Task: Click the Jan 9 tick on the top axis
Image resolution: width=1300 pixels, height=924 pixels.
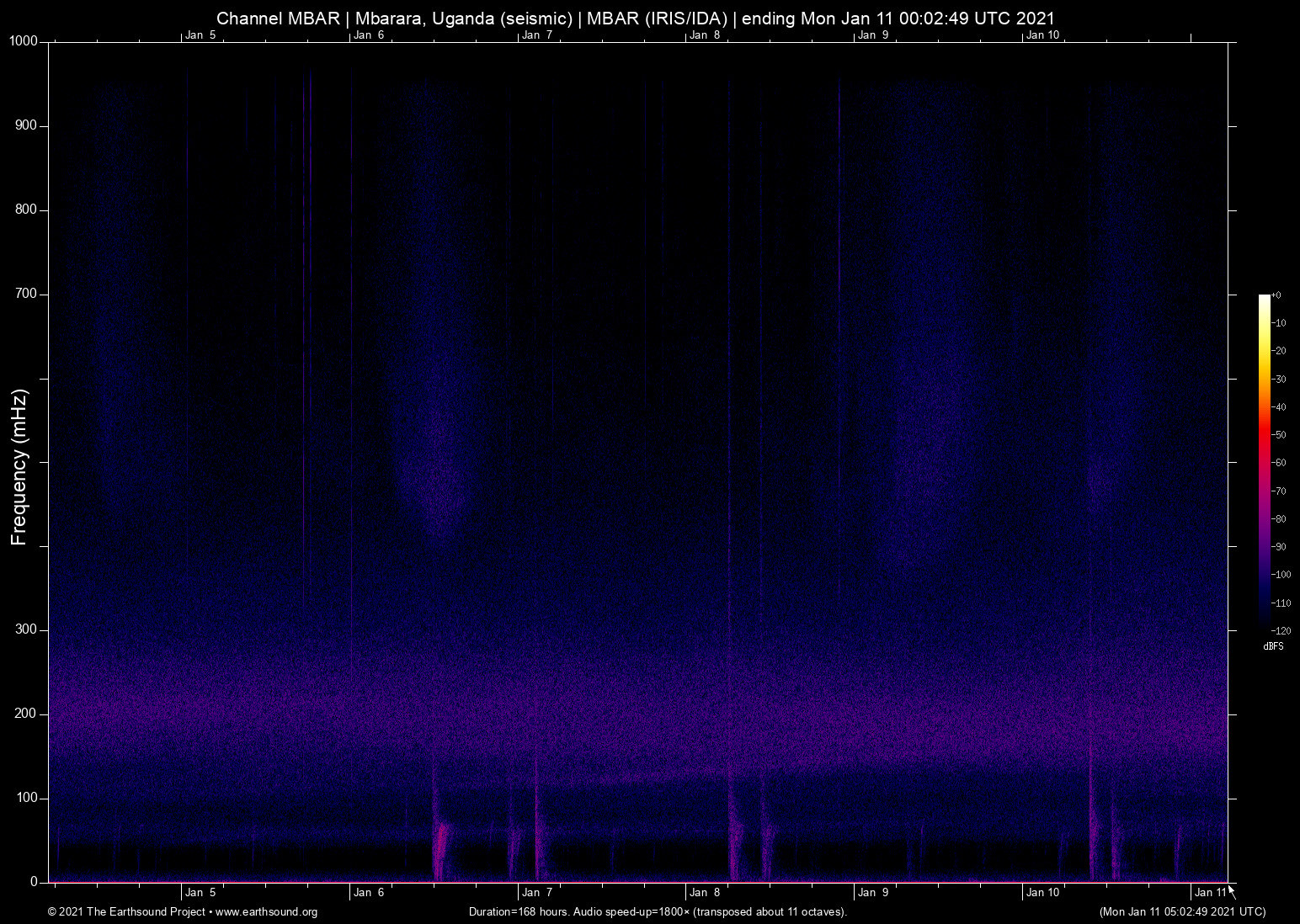Action: tap(873, 35)
